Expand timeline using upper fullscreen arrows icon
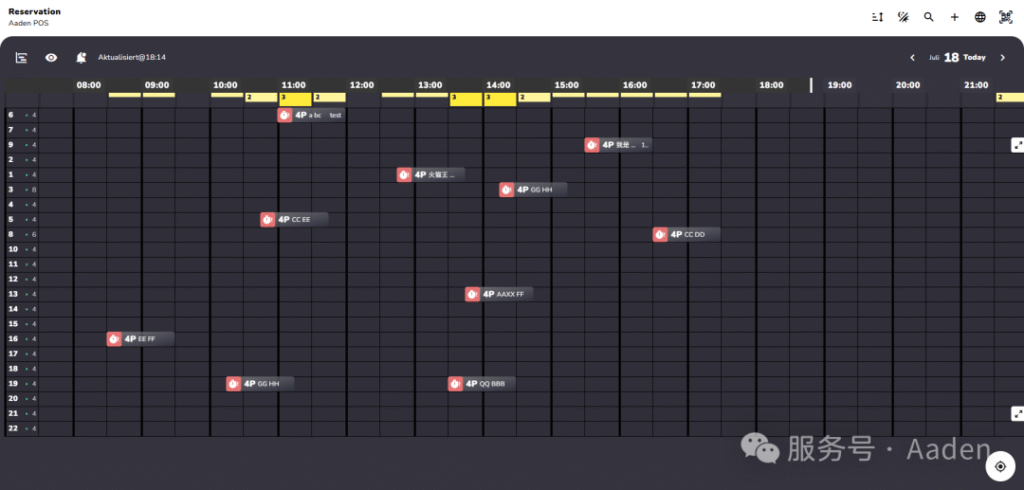The image size is (1024, 490). click(1017, 145)
